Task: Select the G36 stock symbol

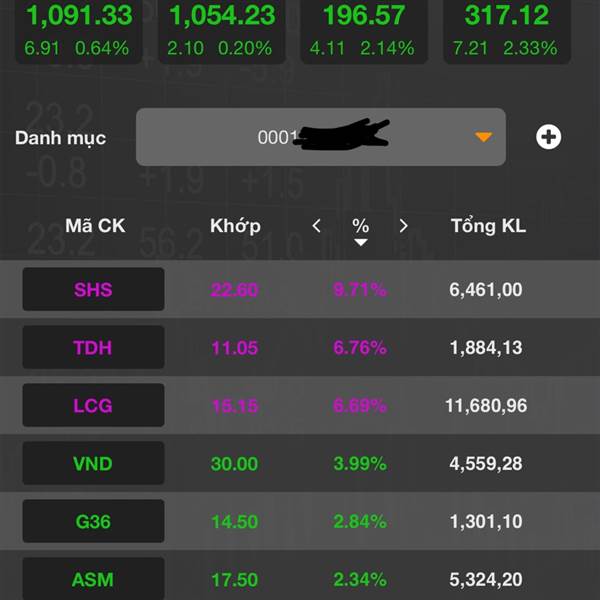Action: pos(93,521)
